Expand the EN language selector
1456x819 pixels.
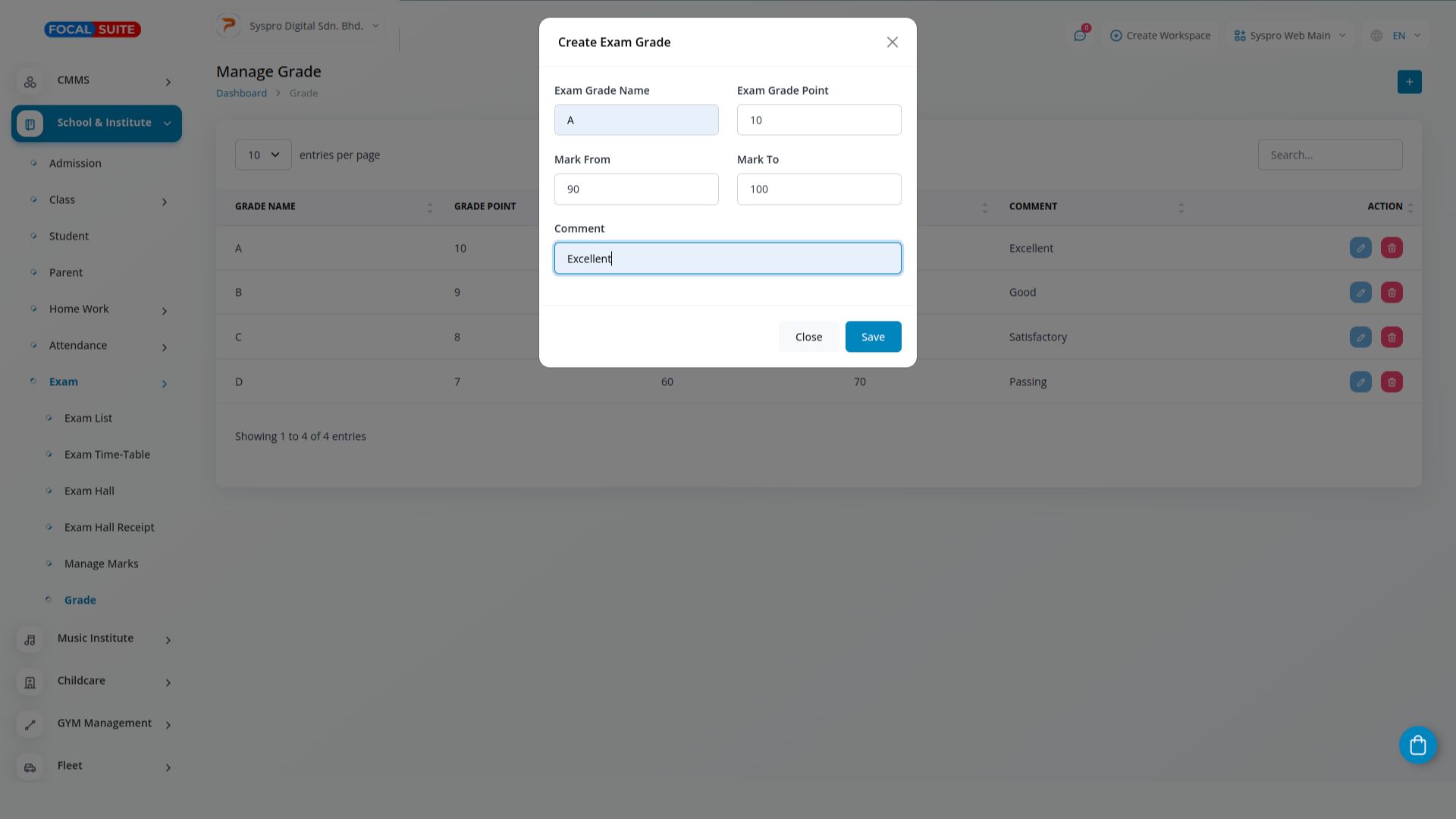(x=1396, y=36)
